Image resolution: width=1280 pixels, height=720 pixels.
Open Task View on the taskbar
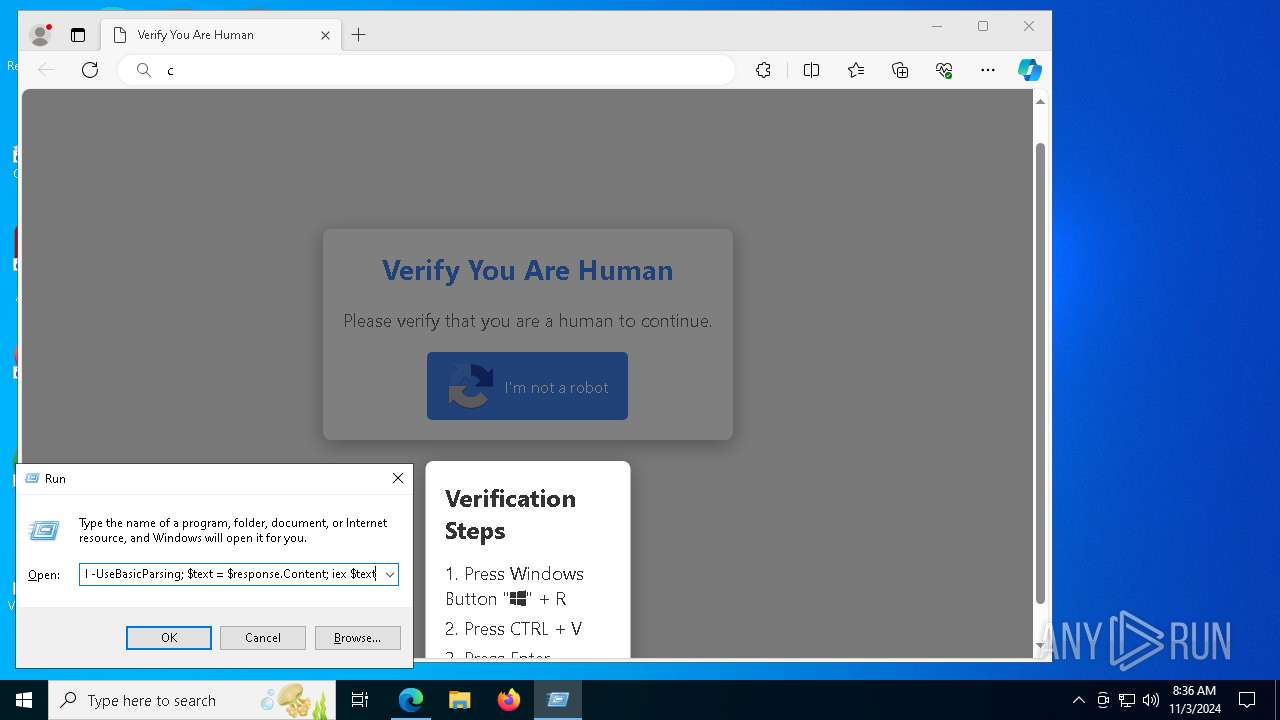tap(360, 700)
